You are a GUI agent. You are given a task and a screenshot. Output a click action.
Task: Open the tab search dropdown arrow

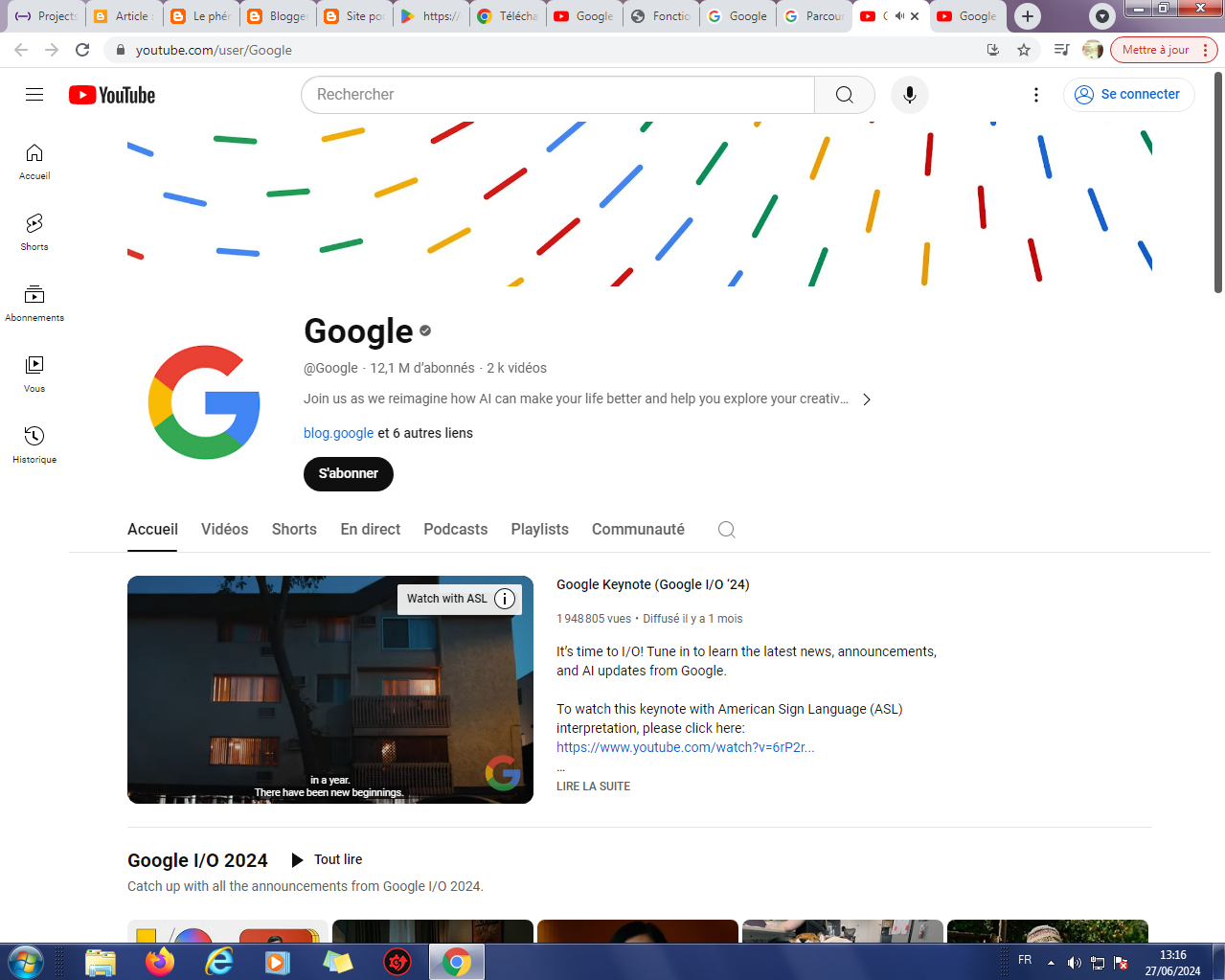tap(1102, 16)
